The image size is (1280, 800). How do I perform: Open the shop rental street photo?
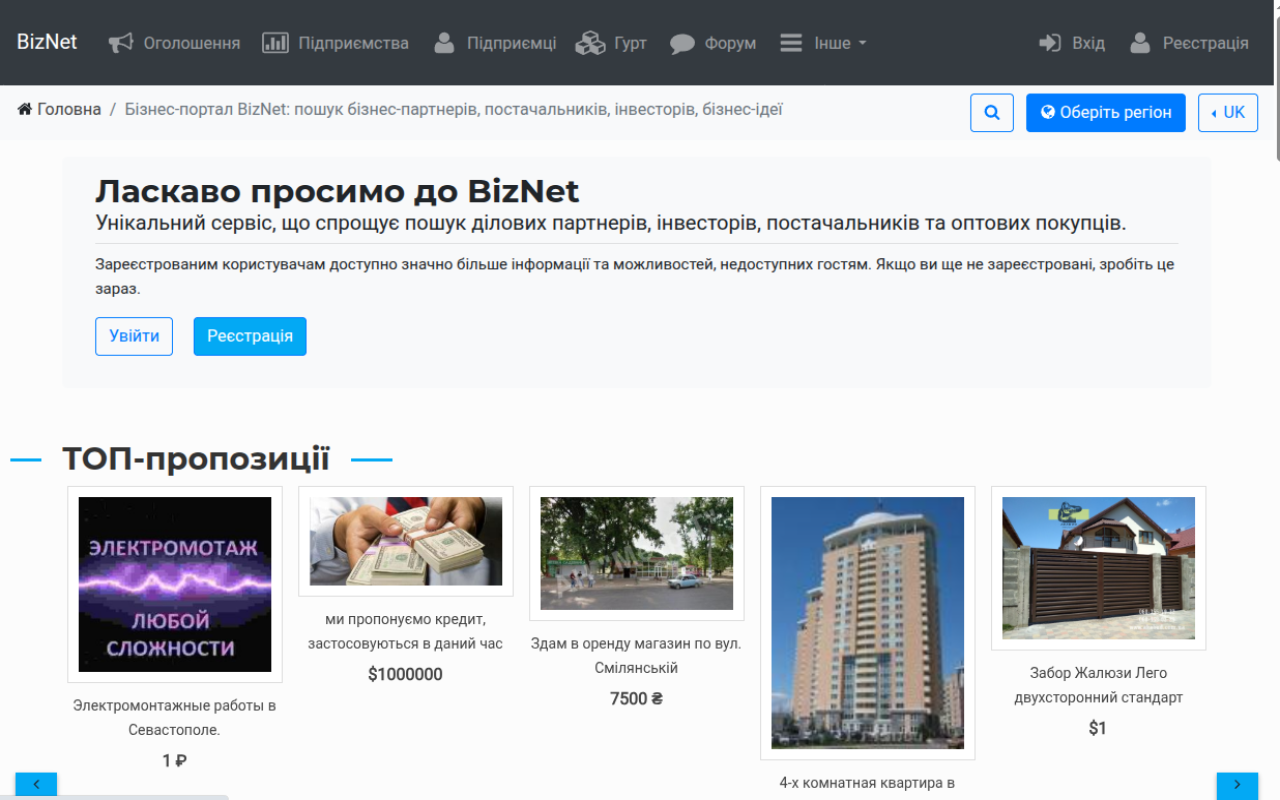point(637,553)
